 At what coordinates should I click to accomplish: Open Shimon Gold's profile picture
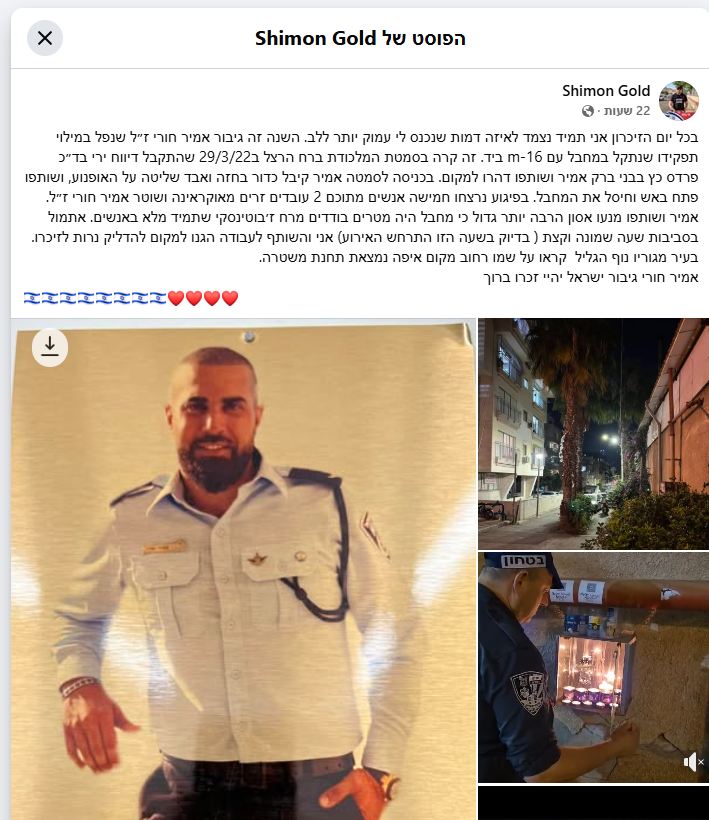pyautogui.click(x=679, y=100)
